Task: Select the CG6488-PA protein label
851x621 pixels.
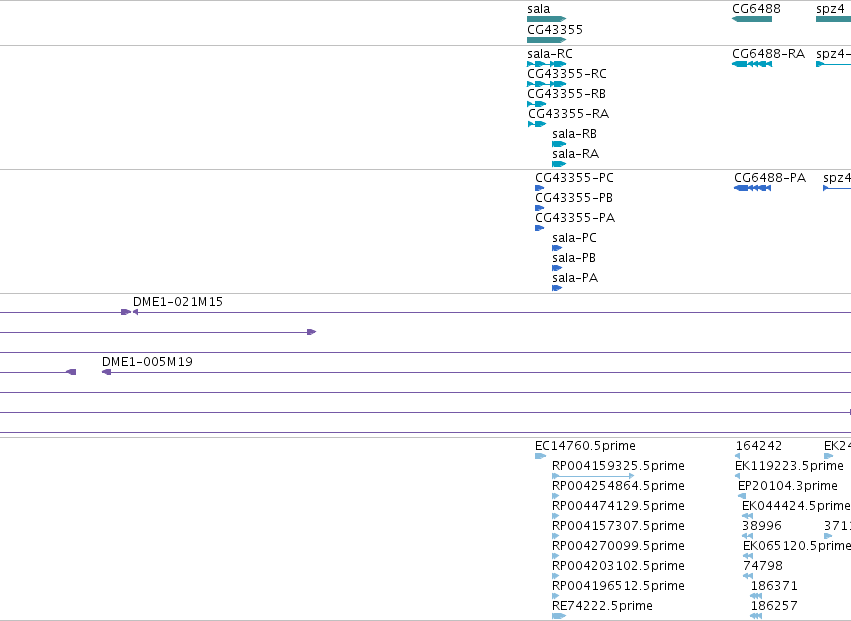Action: (770, 178)
